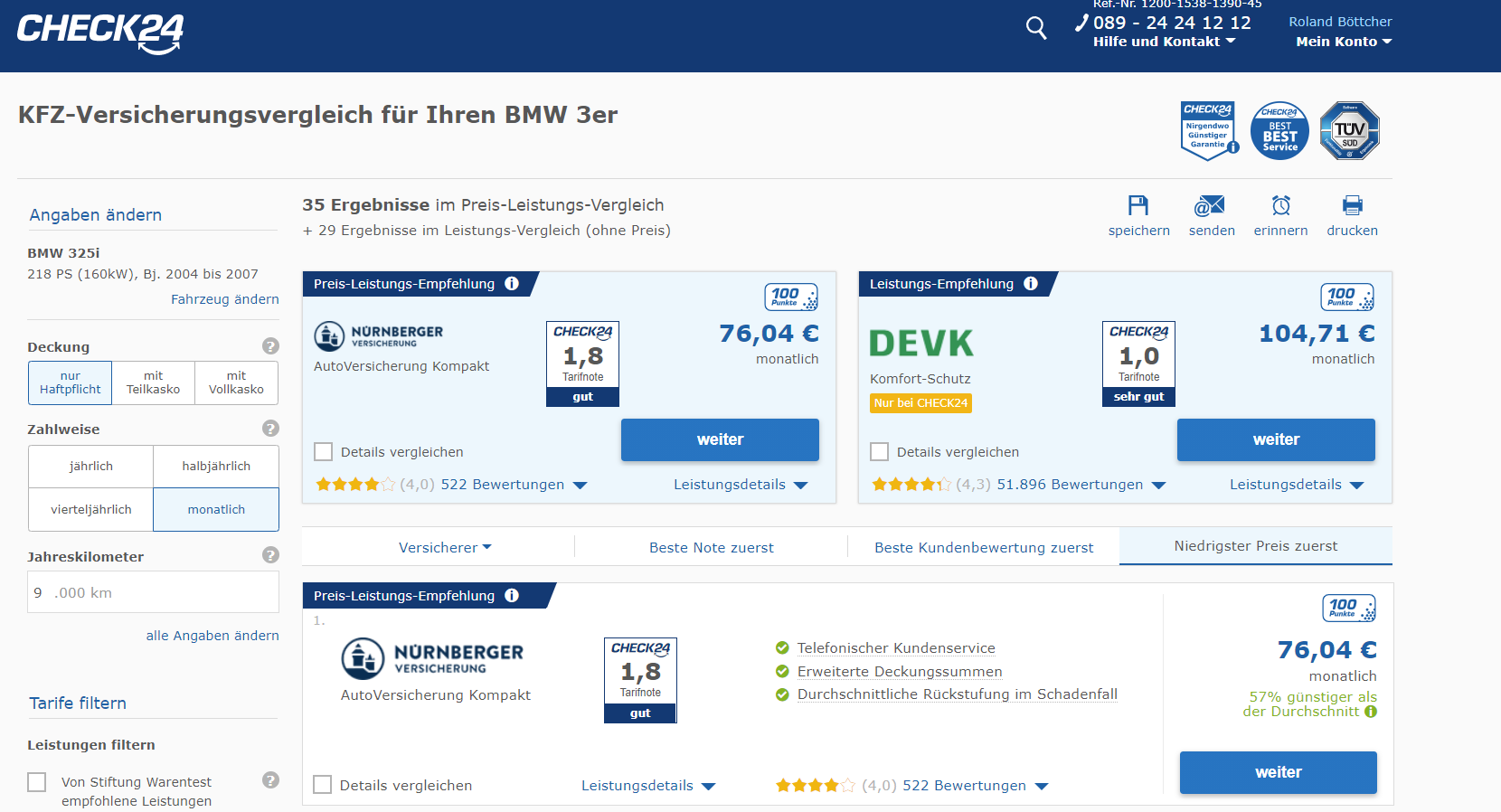Select mit Teilkasko coverage
The height and width of the screenshot is (812, 1501).
point(154,382)
